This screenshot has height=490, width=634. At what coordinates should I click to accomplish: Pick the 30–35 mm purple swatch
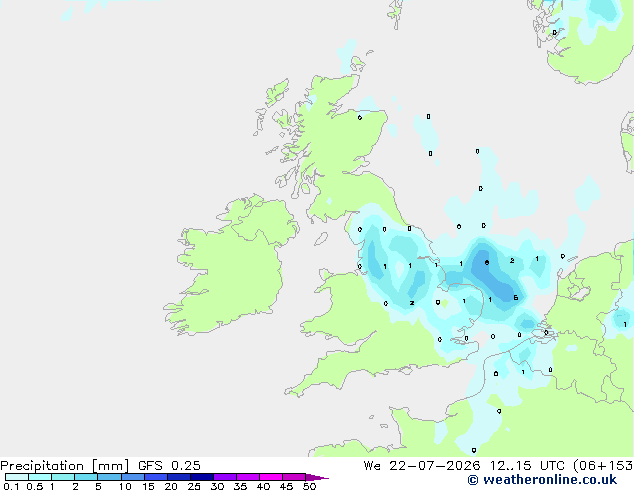tap(225, 477)
